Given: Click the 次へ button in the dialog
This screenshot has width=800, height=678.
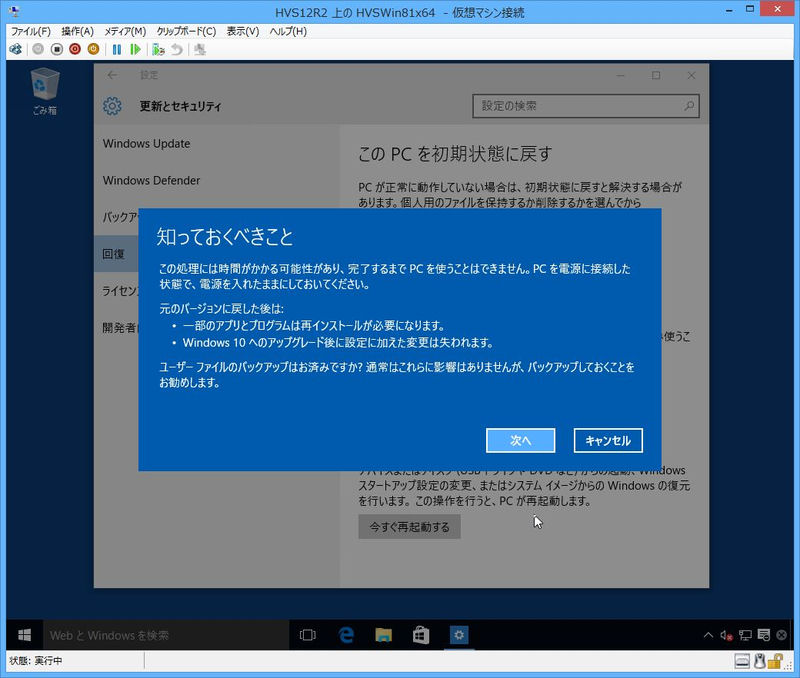Looking at the screenshot, I should pyautogui.click(x=520, y=440).
